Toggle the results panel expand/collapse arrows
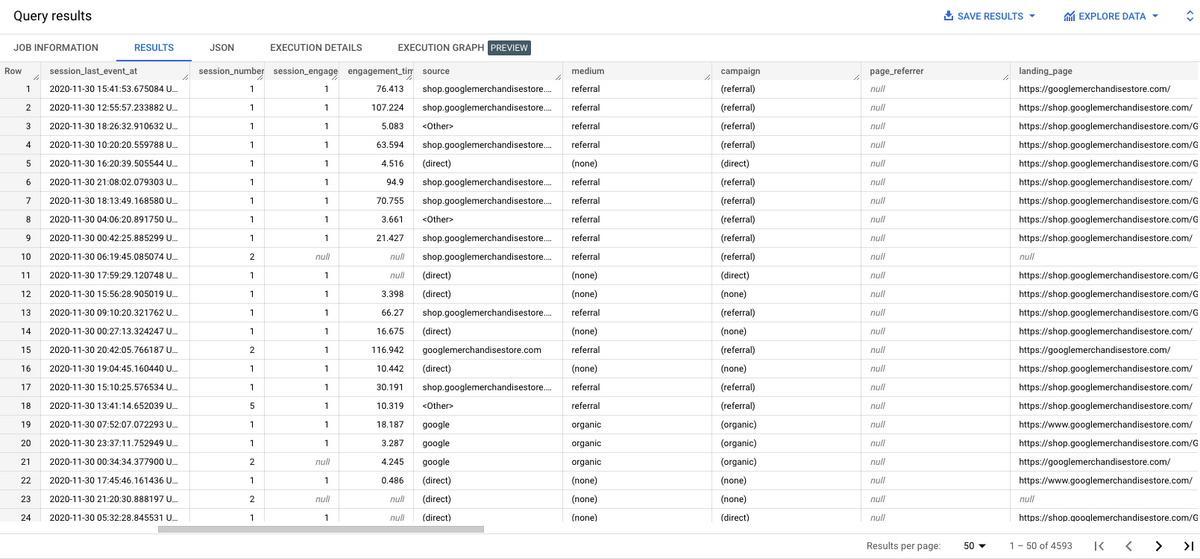 [1190, 16]
